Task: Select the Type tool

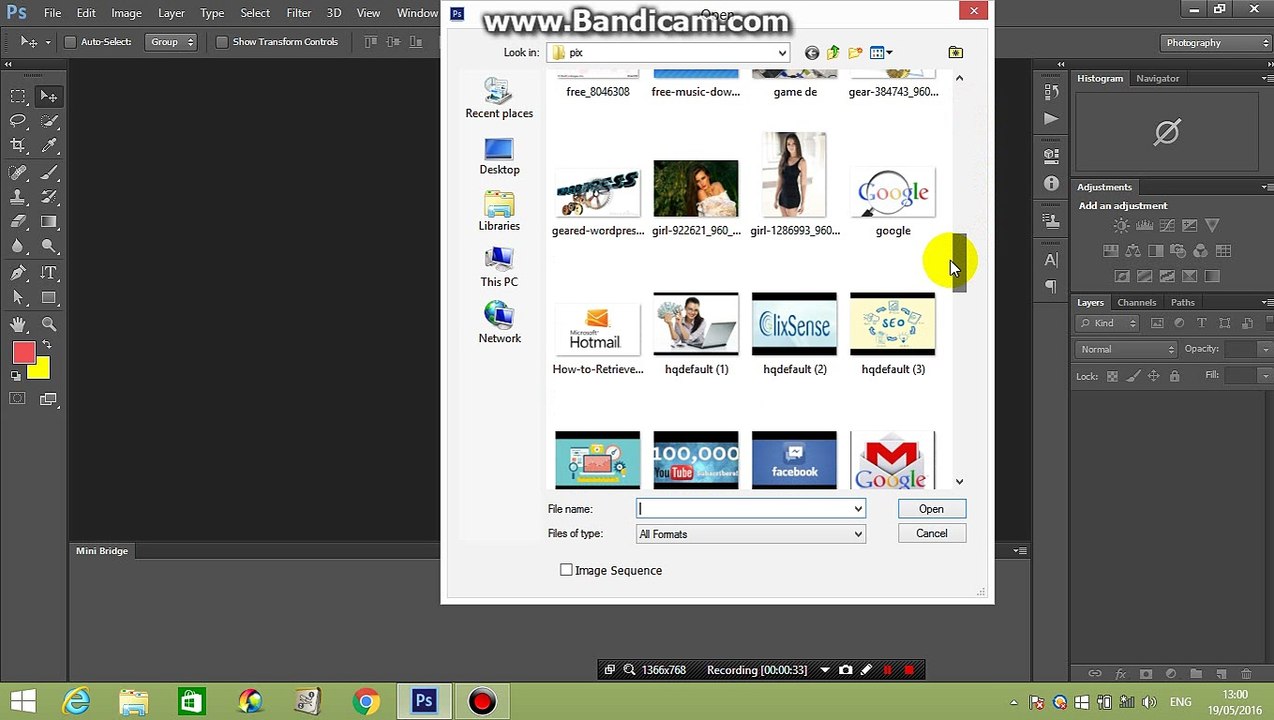Action: [x=49, y=273]
